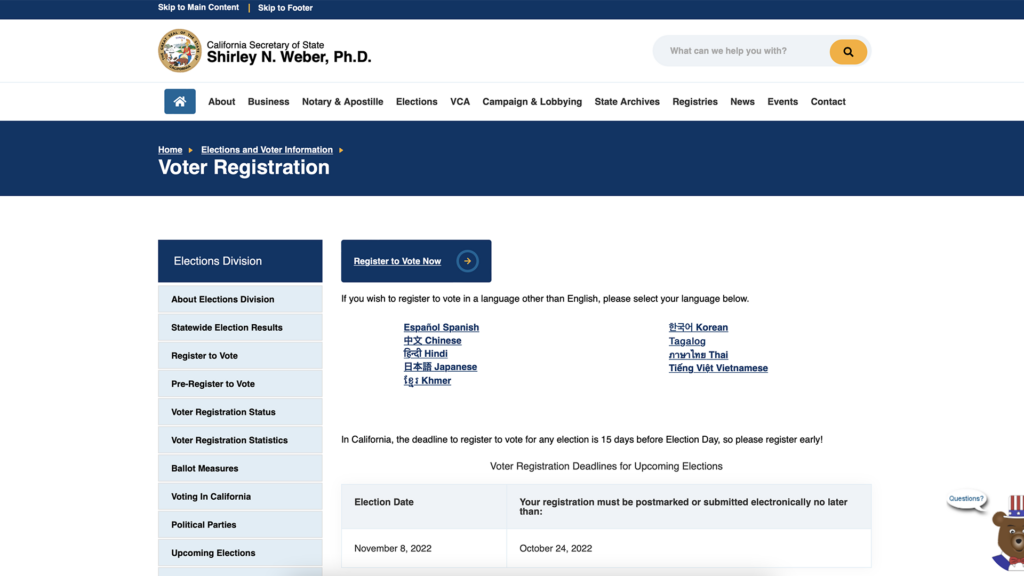
Task: Select Korean language link
Action: 698,327
